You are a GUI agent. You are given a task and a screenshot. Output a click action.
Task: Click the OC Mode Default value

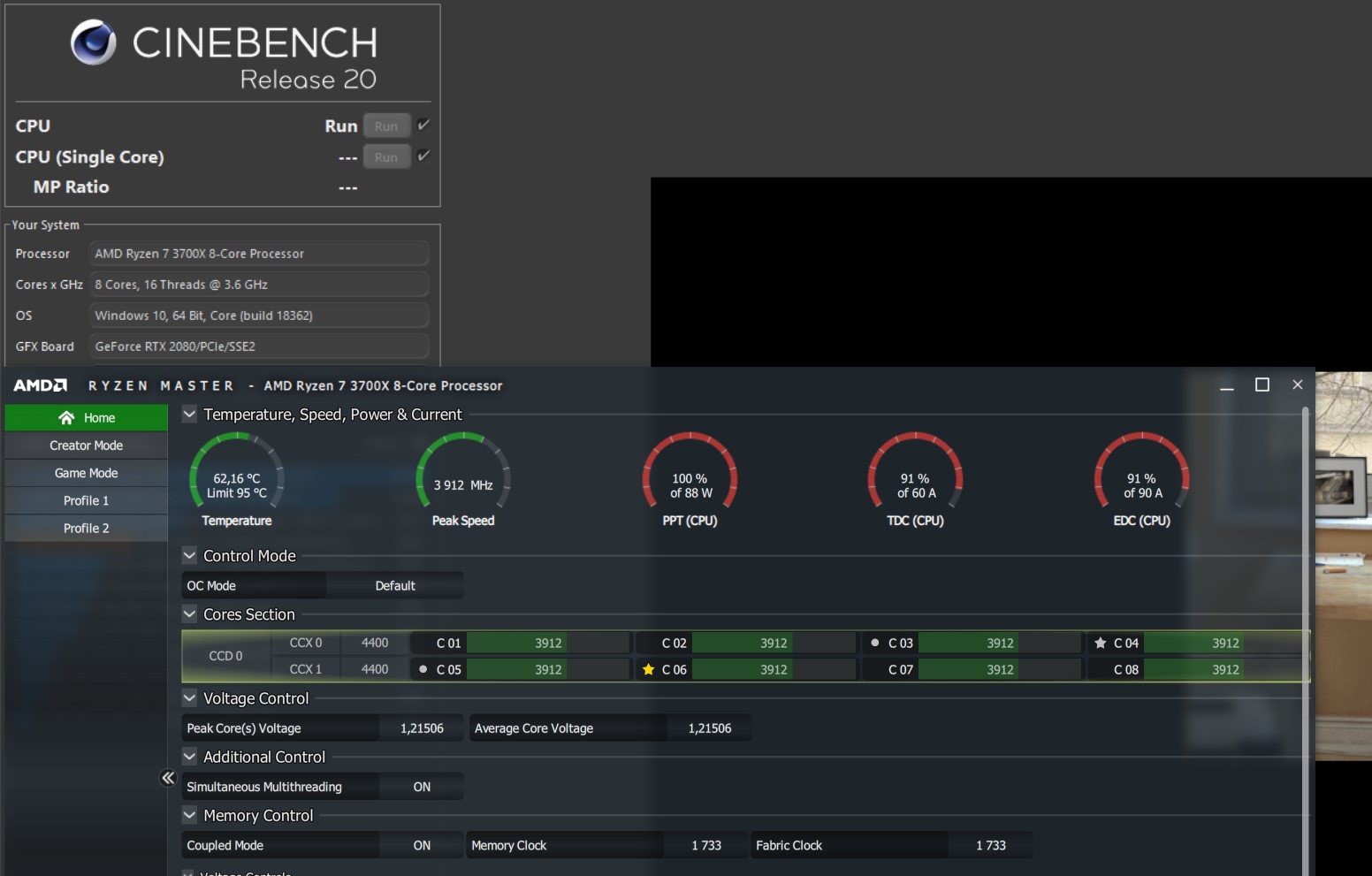[395, 585]
